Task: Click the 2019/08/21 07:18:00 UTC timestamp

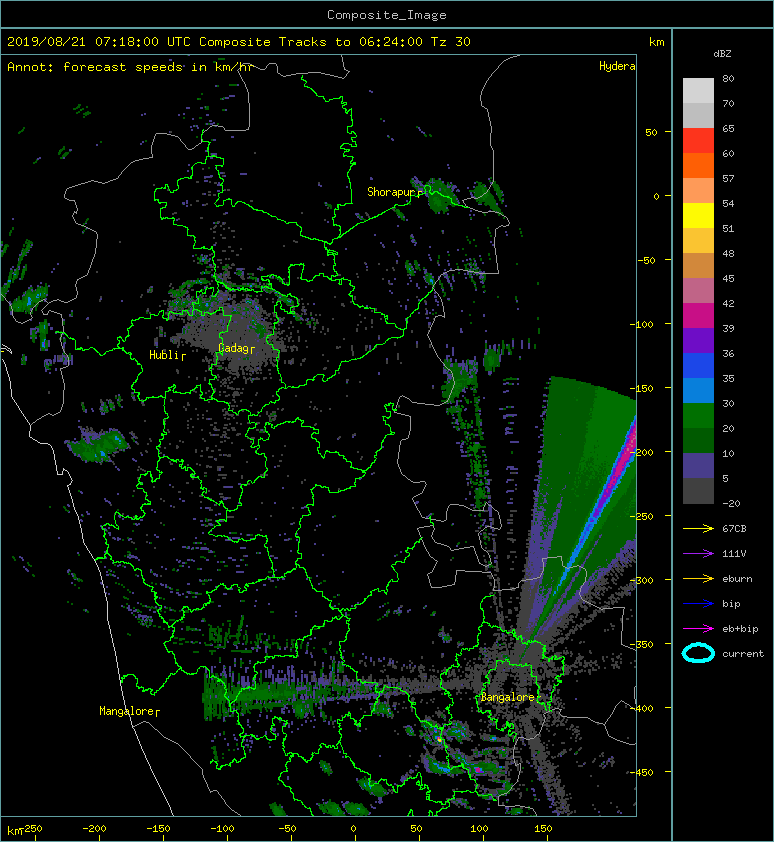Action: (98, 42)
